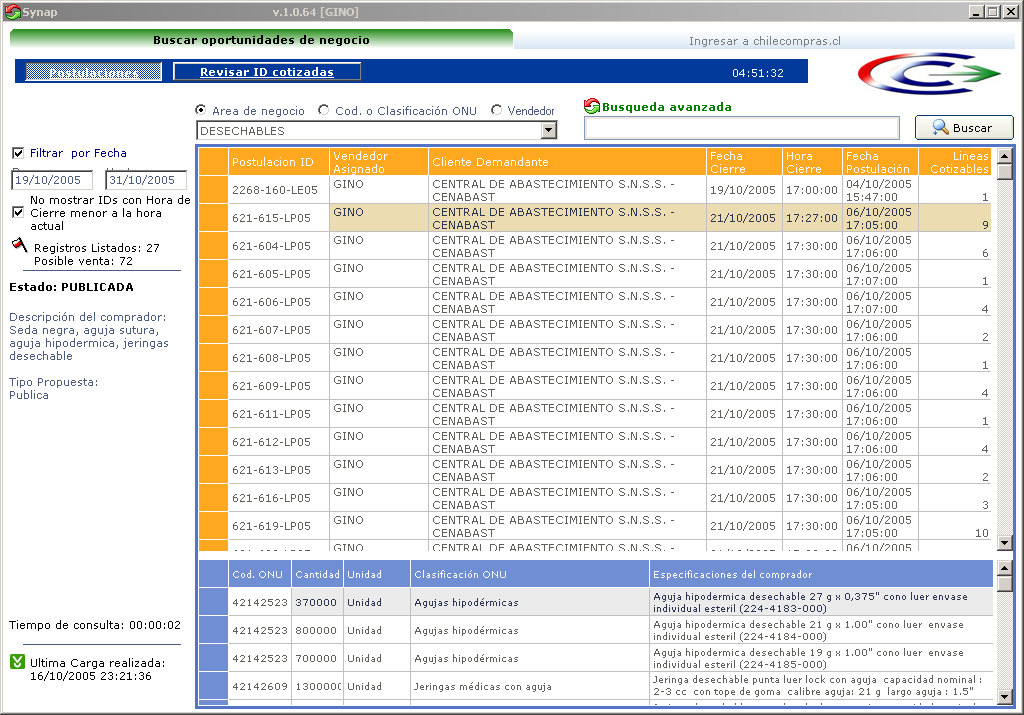Viewport: 1024px width, 715px height.
Task: Switch to Ingresar a chilecompras.cl tab
Action: [765, 40]
